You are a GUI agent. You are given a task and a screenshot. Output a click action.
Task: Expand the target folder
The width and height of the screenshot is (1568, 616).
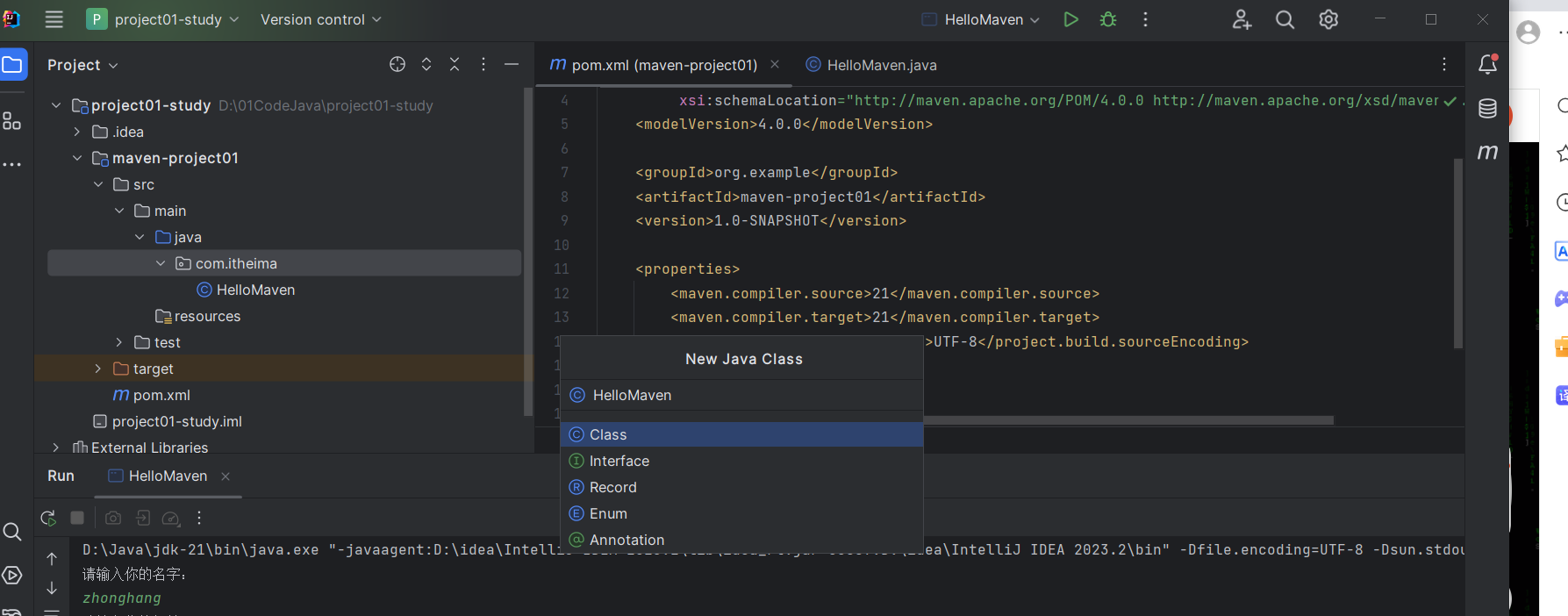98,369
